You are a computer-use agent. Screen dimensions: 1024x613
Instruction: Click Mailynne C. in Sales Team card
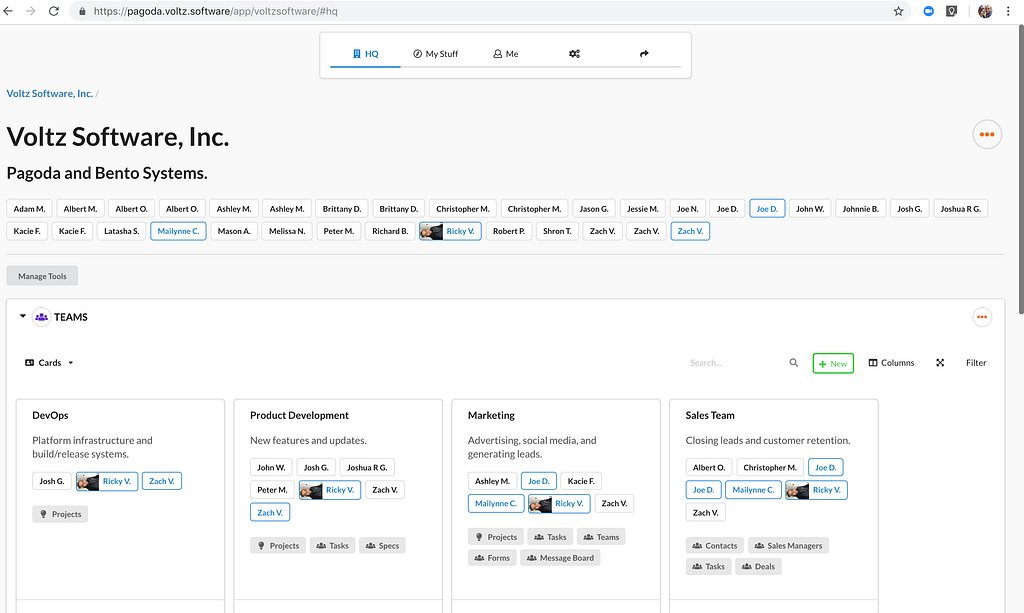pos(753,490)
